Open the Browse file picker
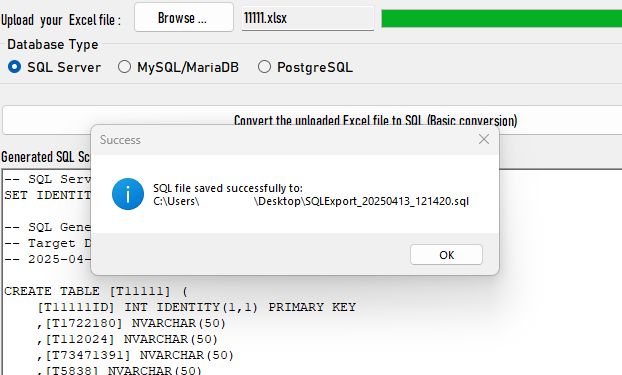The width and height of the screenshot is (622, 375). click(x=184, y=17)
